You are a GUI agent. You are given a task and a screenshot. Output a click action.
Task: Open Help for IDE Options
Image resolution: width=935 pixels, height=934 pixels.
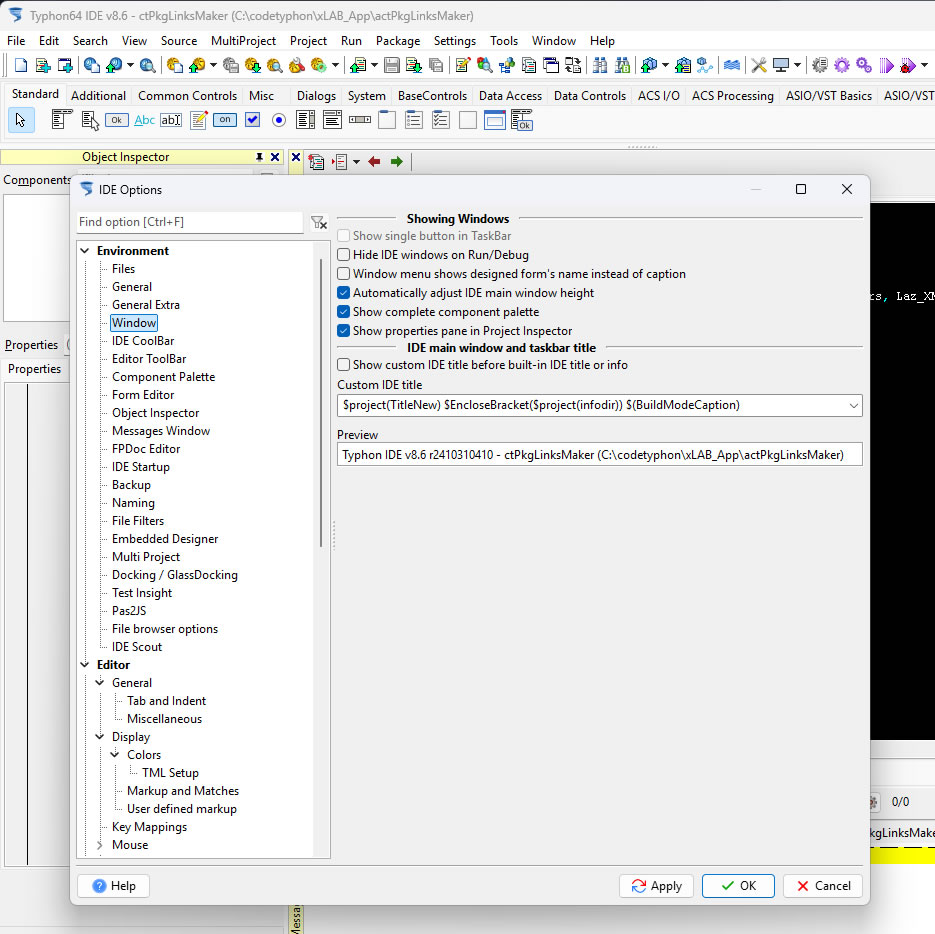113,886
